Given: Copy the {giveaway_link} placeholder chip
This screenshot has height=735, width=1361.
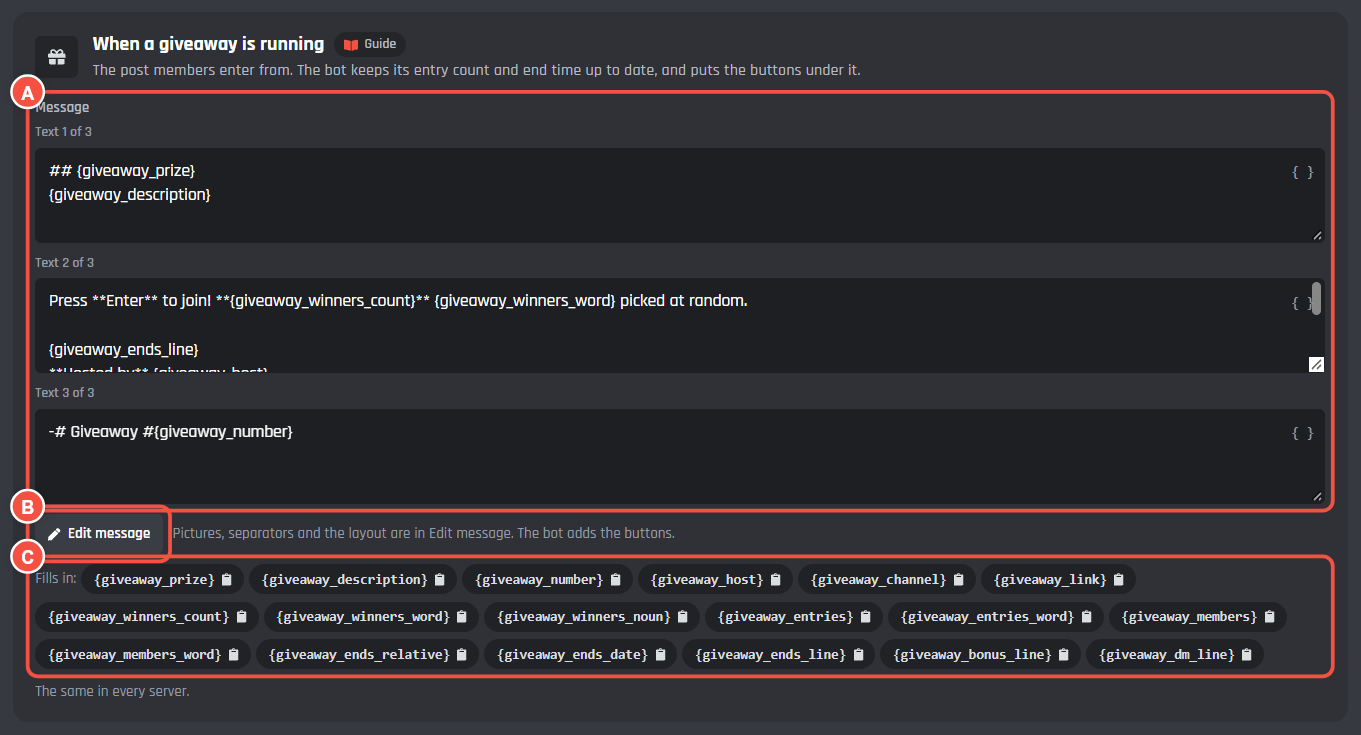Looking at the screenshot, I should click(x=1058, y=579).
